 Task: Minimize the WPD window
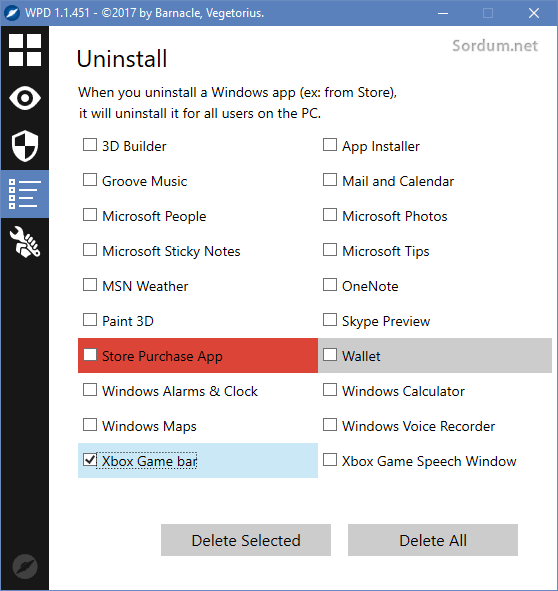[443, 13]
